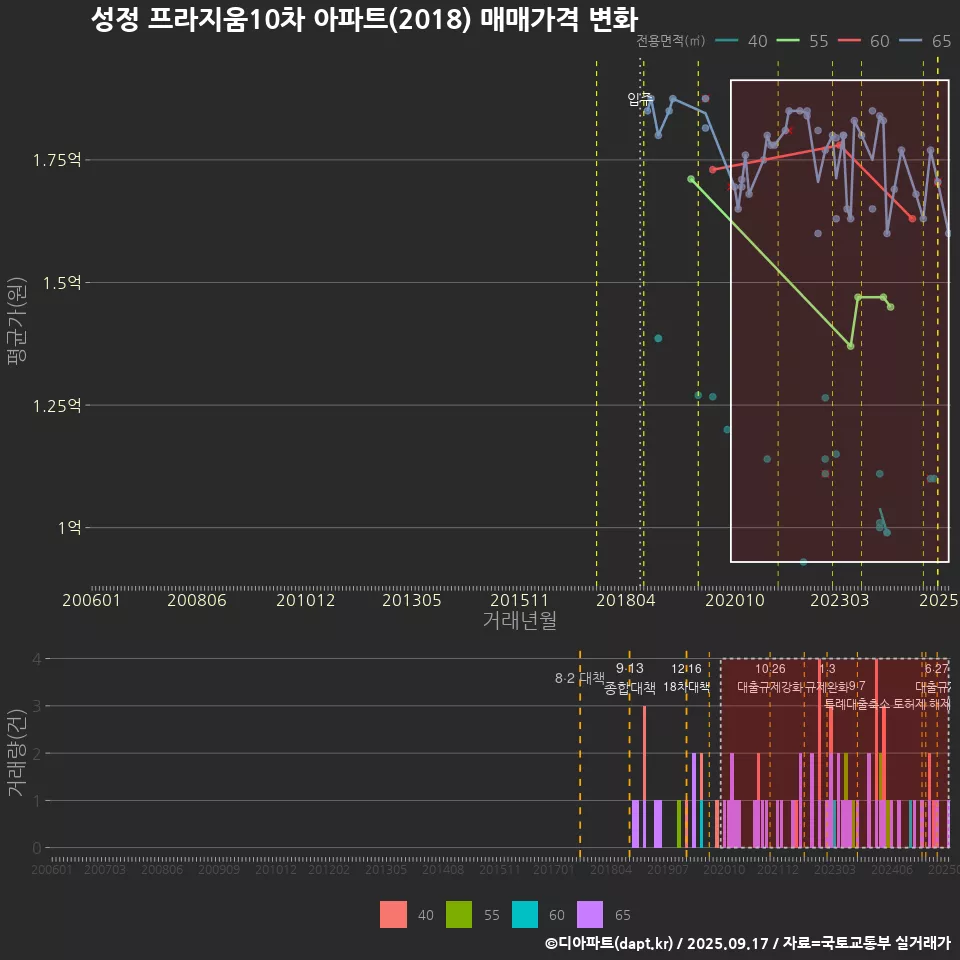Click the lowest point of the green 55 line
The image size is (960, 960).
(x=850, y=346)
